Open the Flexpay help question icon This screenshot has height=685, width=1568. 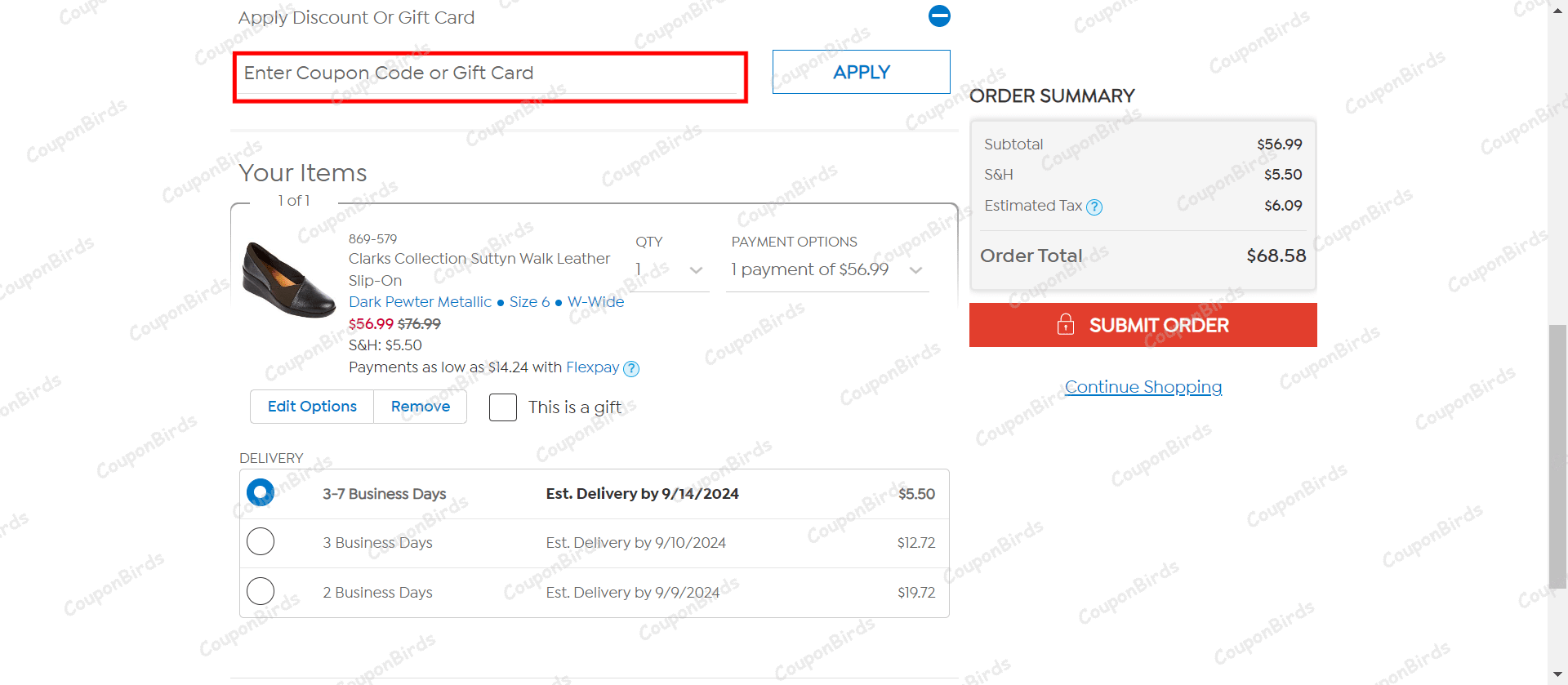pyautogui.click(x=631, y=369)
